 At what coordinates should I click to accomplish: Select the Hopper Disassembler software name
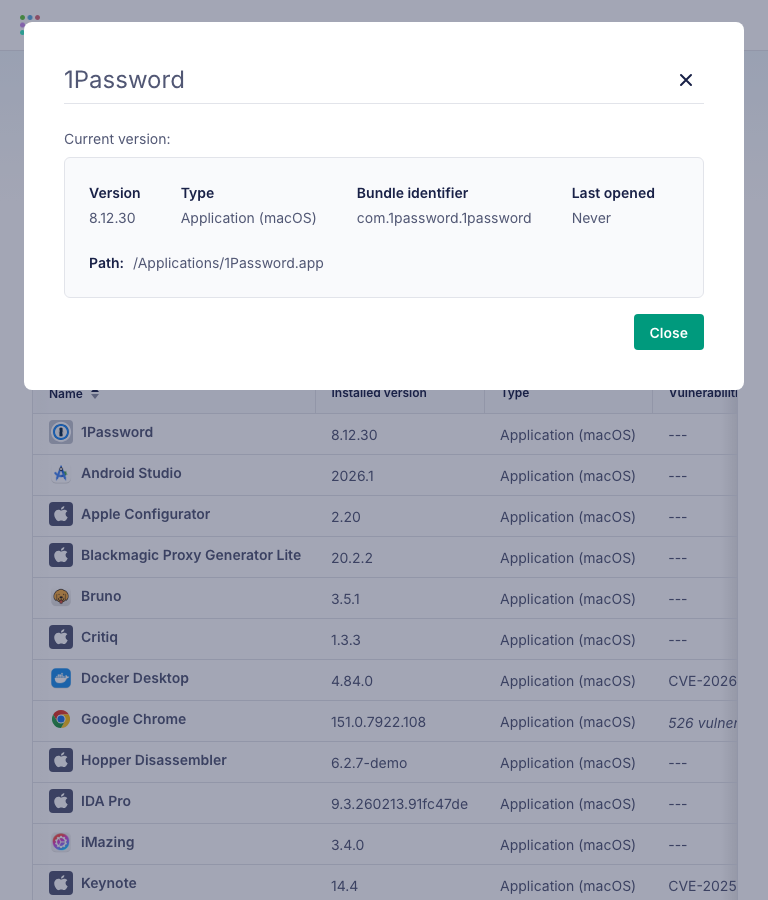[154, 760]
